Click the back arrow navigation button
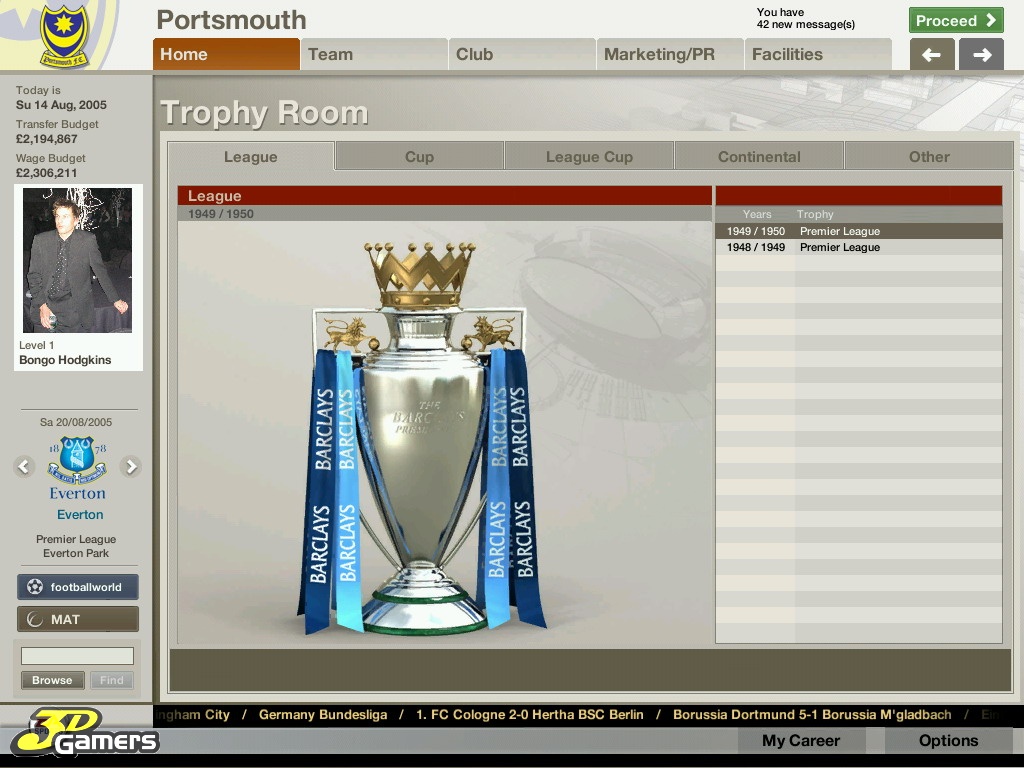 click(x=932, y=55)
